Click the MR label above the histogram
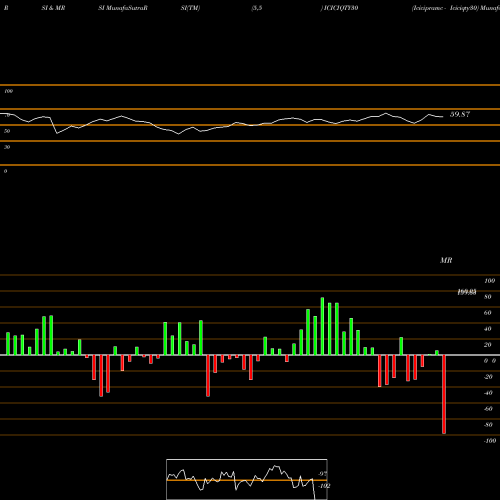500x500 pixels. [x=446, y=260]
